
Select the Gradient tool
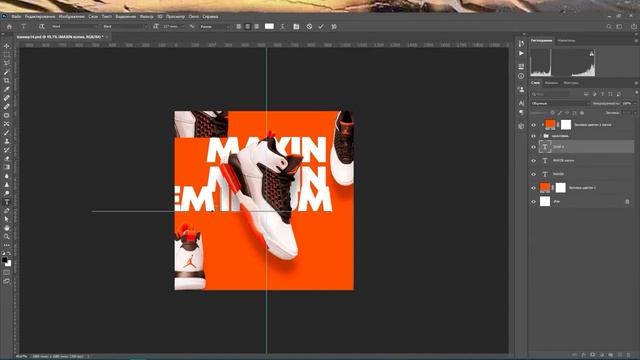tap(7, 167)
